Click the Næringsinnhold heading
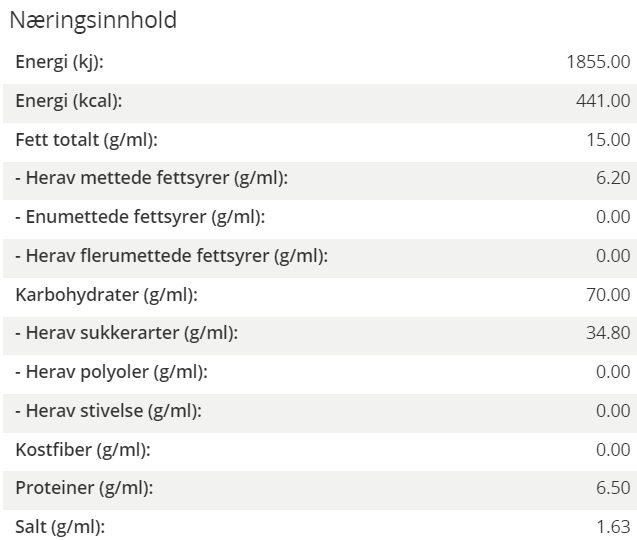Image resolution: width=637 pixels, height=540 pixels. point(93,20)
